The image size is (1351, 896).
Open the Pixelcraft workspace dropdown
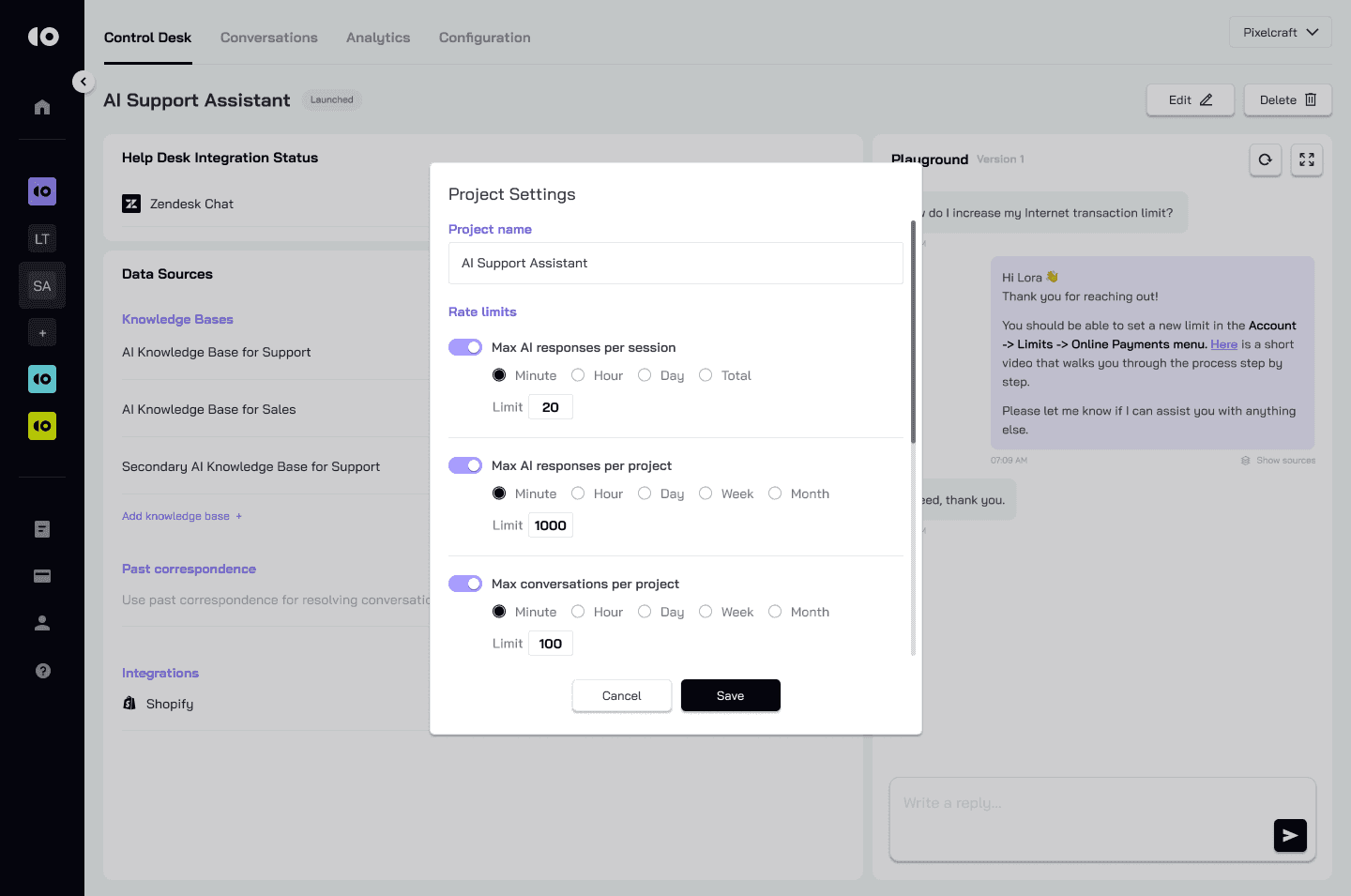pos(1280,33)
